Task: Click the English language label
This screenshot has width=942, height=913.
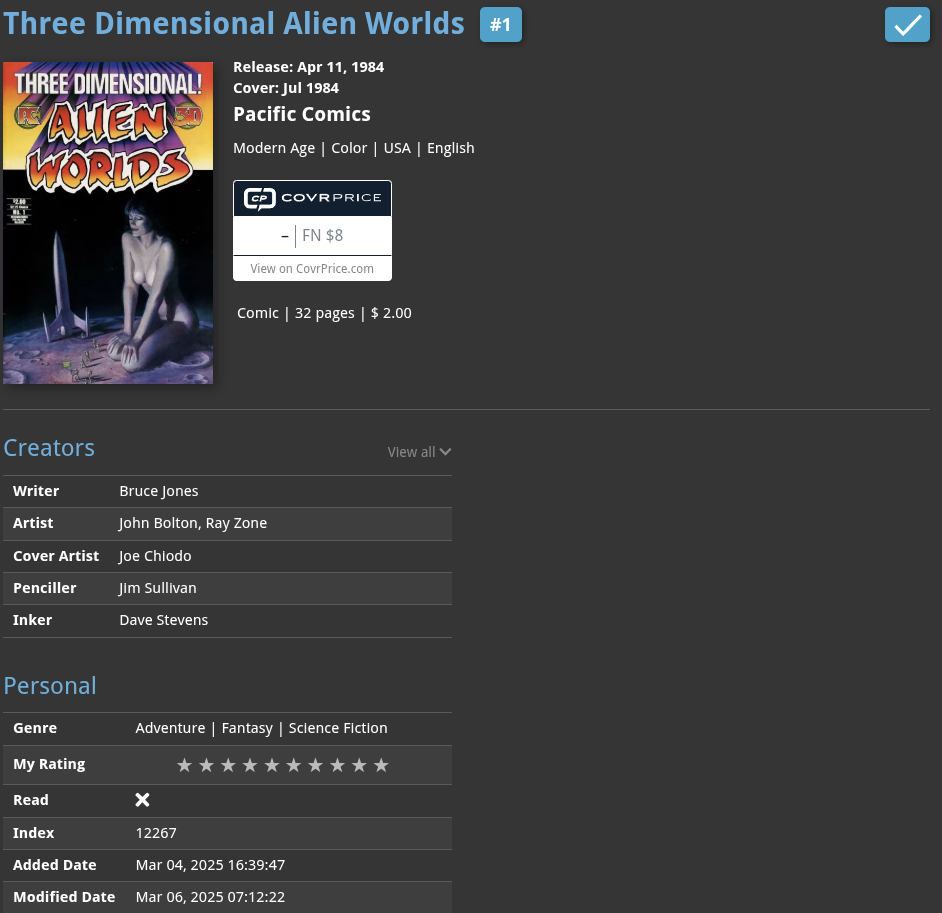Action: coord(451,148)
